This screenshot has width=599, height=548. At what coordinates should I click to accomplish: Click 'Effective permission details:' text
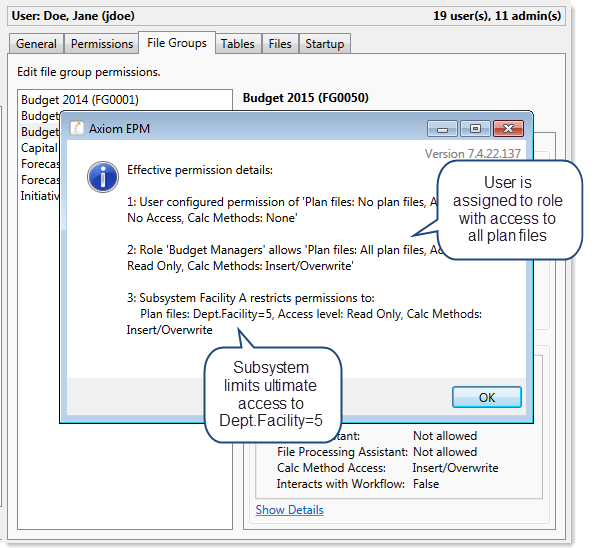click(x=200, y=170)
